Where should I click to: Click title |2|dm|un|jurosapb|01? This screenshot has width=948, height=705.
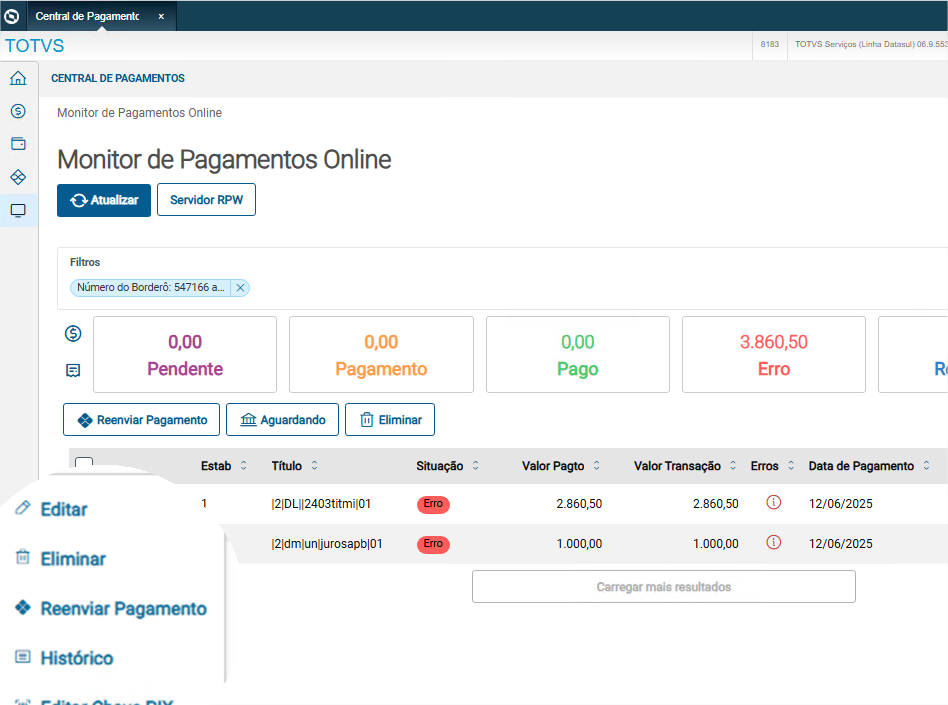point(326,544)
